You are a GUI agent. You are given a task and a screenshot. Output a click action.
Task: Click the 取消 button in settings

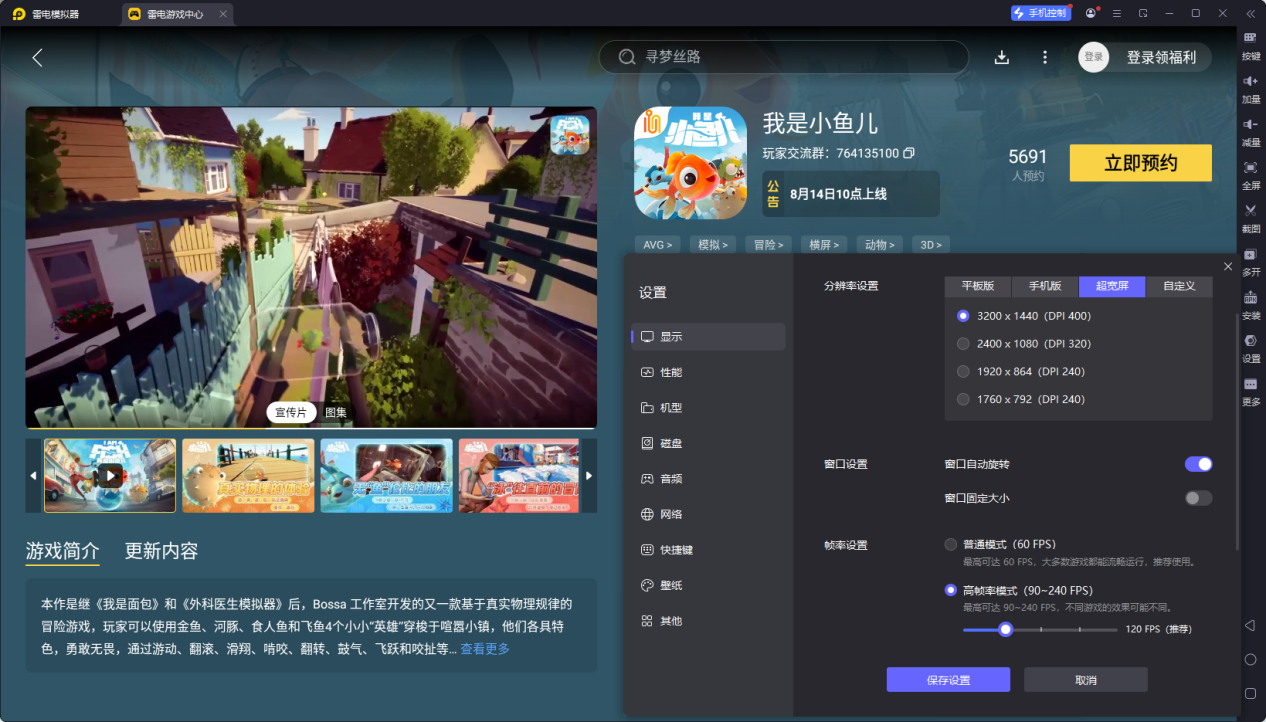tap(1086, 680)
